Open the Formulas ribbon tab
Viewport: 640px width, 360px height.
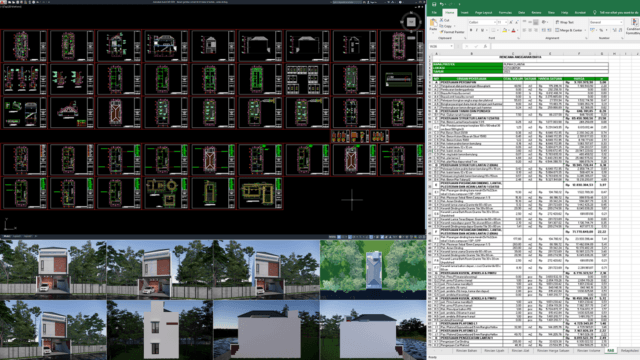point(505,13)
